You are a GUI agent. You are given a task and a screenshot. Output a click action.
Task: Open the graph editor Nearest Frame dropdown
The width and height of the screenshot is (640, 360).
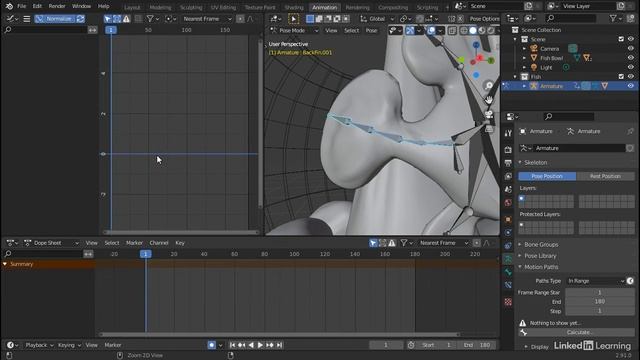point(207,19)
